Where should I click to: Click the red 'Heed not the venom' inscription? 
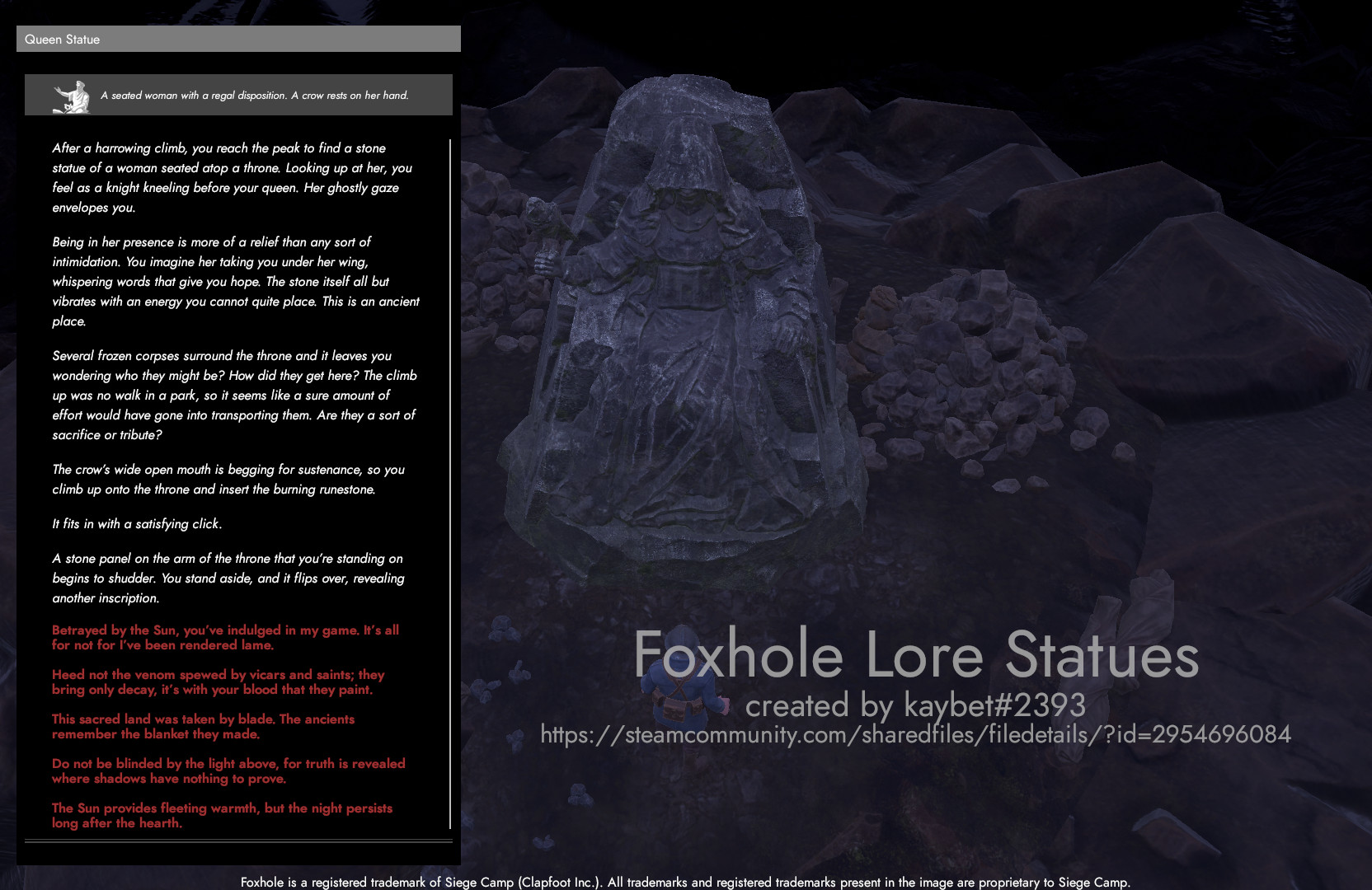[218, 682]
